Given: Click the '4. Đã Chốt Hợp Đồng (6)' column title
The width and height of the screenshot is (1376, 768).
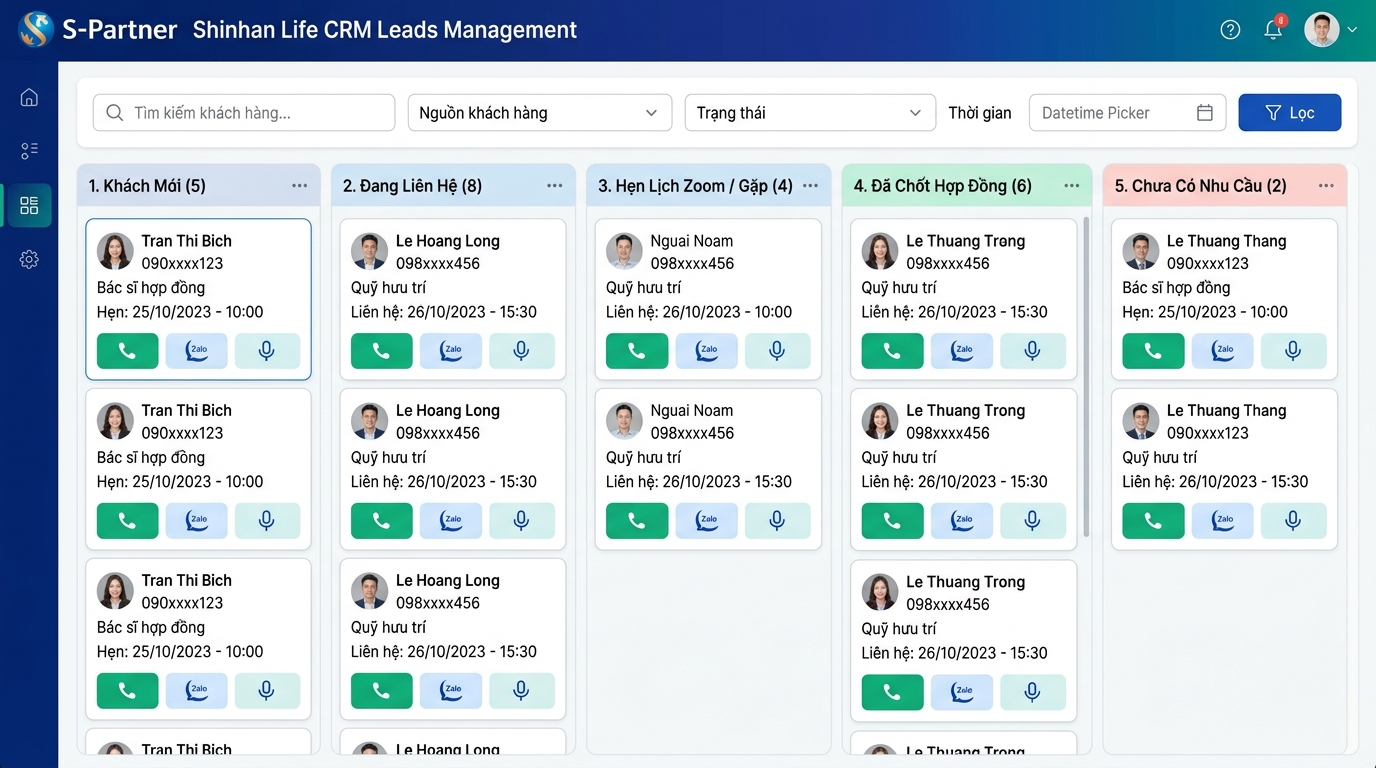Looking at the screenshot, I should click(943, 186).
